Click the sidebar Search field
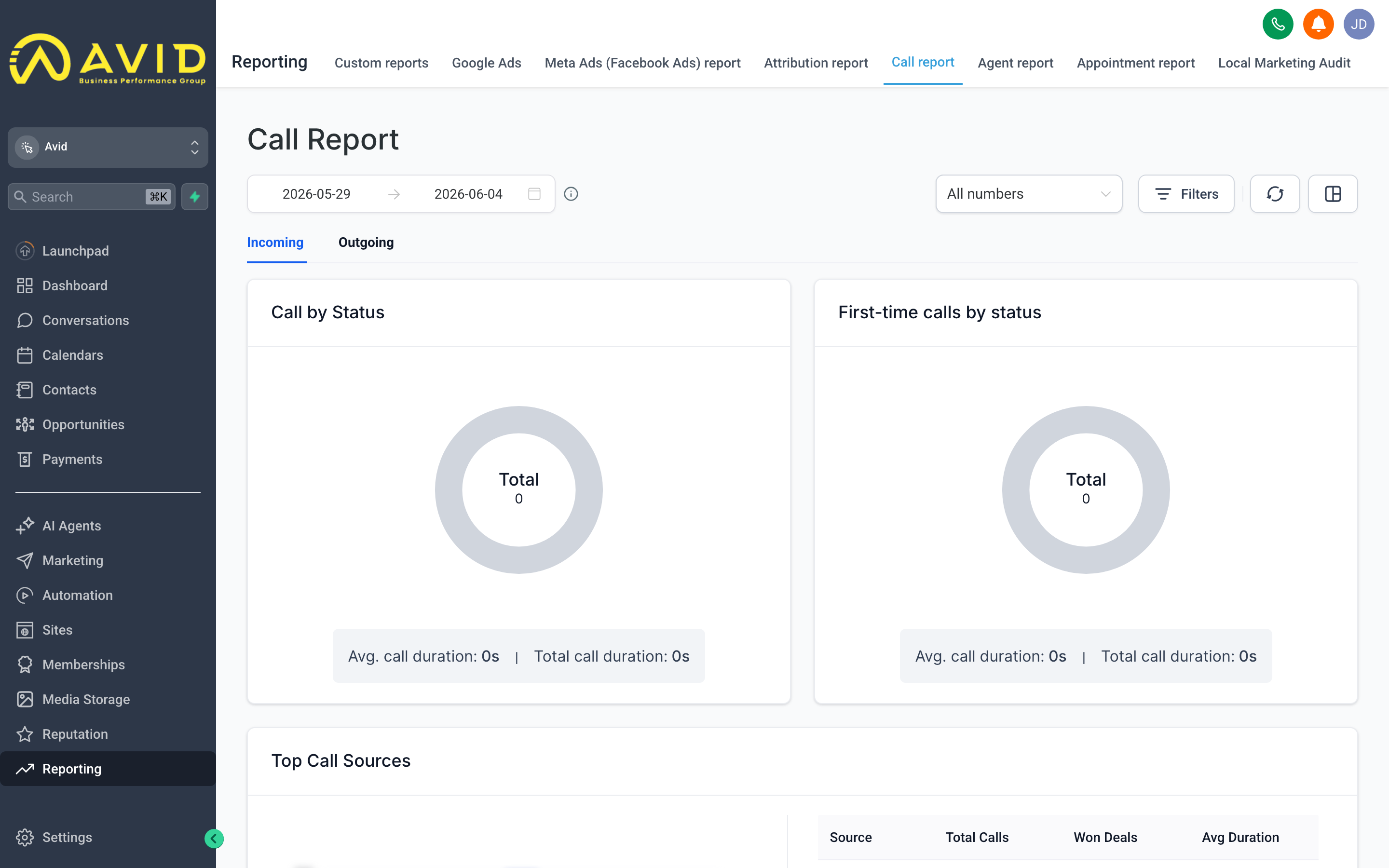Viewport: 1389px width, 868px height. click(92, 197)
